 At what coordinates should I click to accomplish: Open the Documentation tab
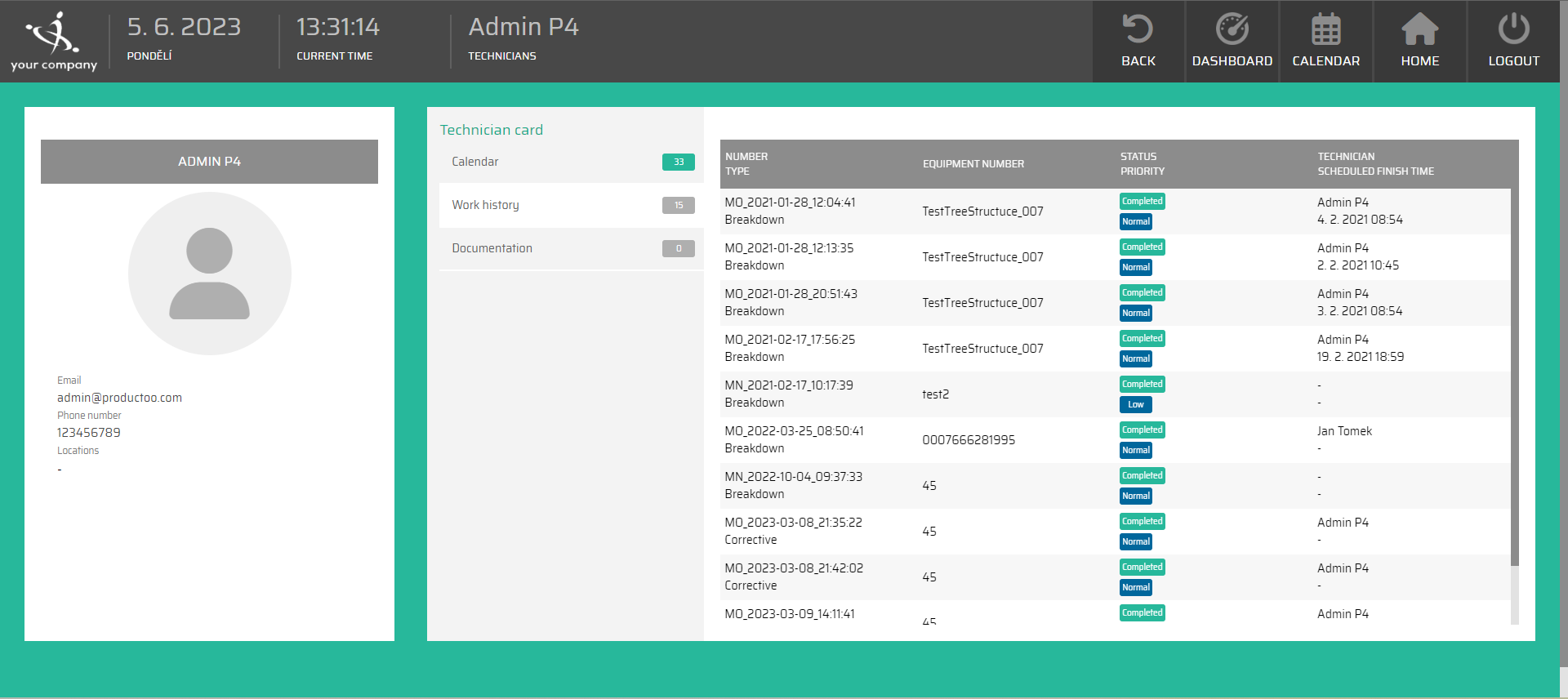(x=492, y=248)
